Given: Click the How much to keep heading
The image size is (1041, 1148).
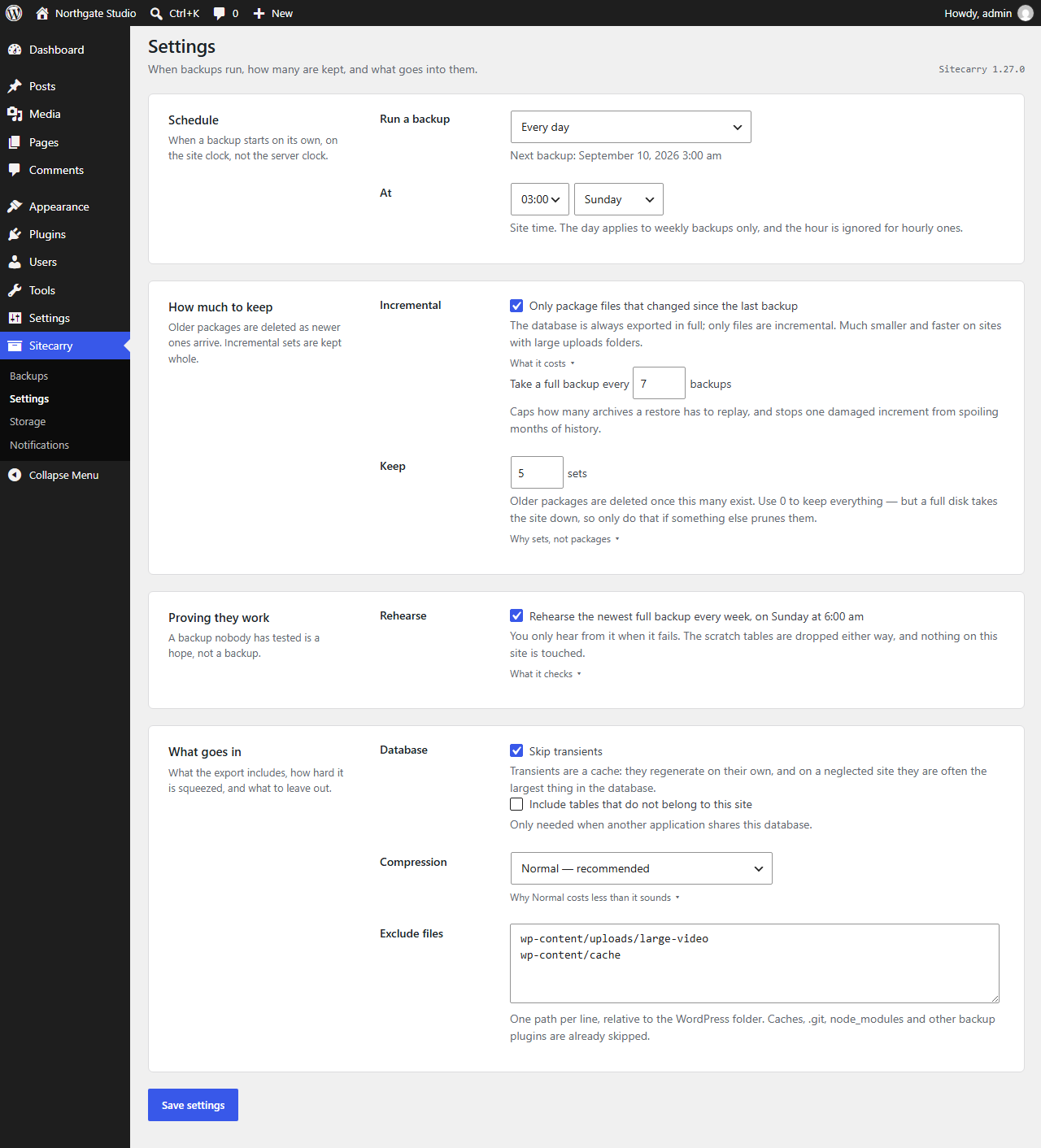Looking at the screenshot, I should pyautogui.click(x=220, y=307).
